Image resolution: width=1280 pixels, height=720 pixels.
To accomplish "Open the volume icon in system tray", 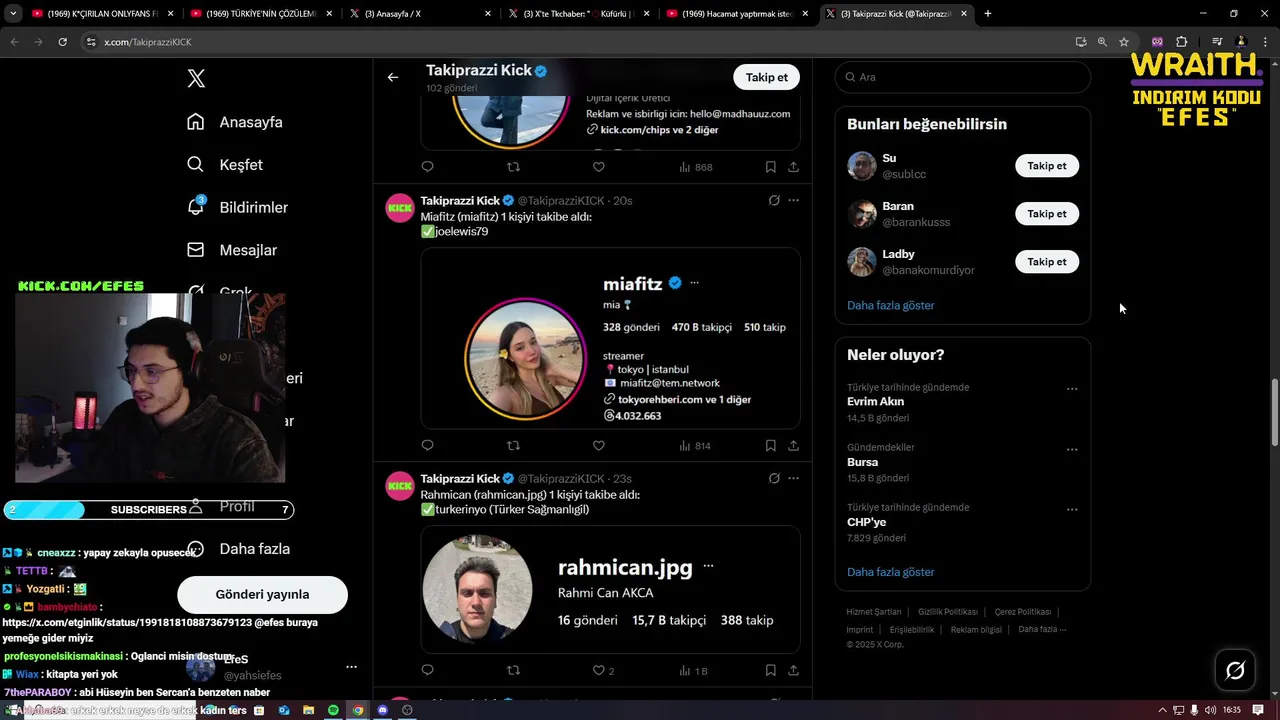I will click(x=1210, y=710).
